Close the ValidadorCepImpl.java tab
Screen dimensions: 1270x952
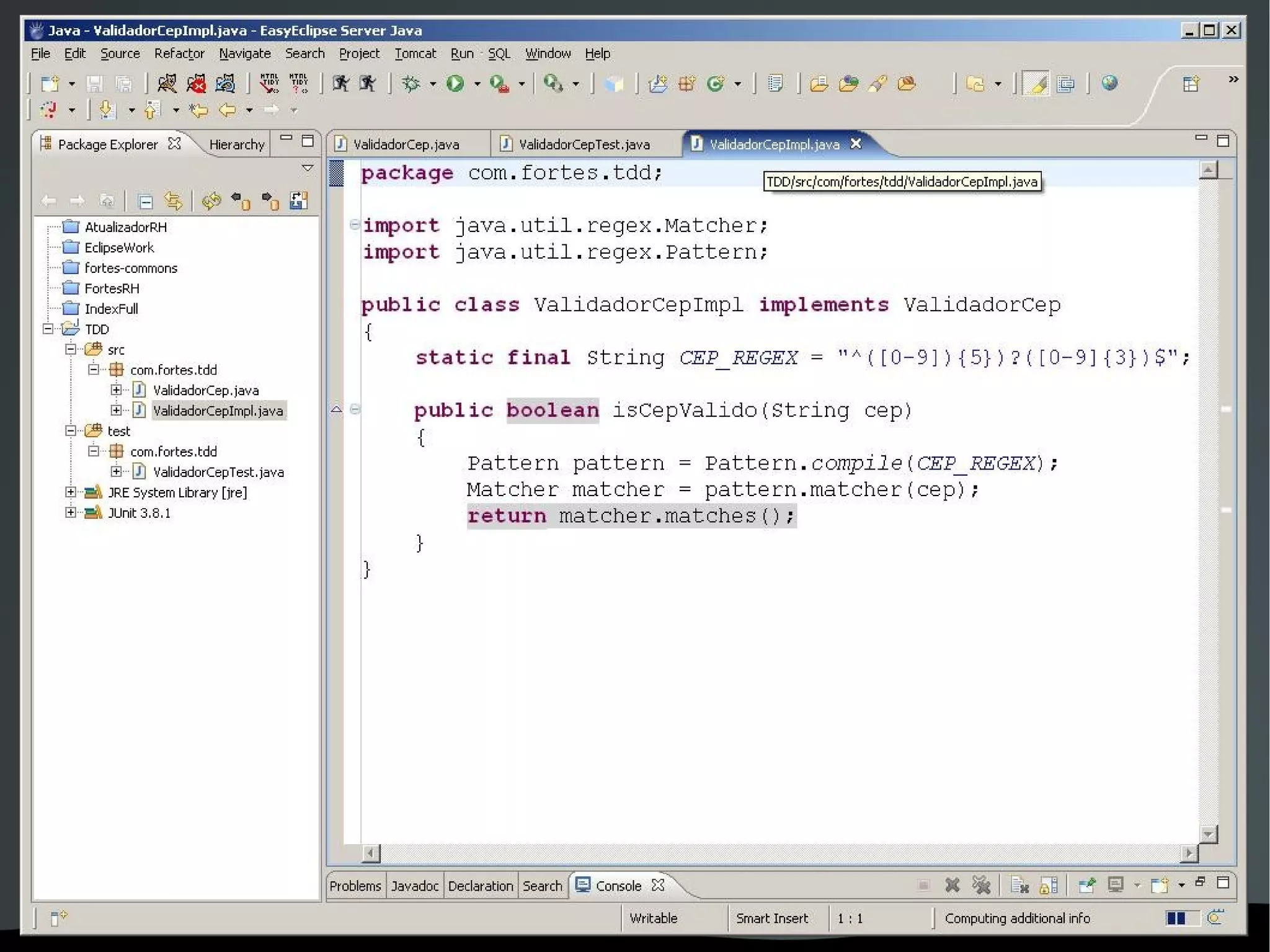[856, 144]
